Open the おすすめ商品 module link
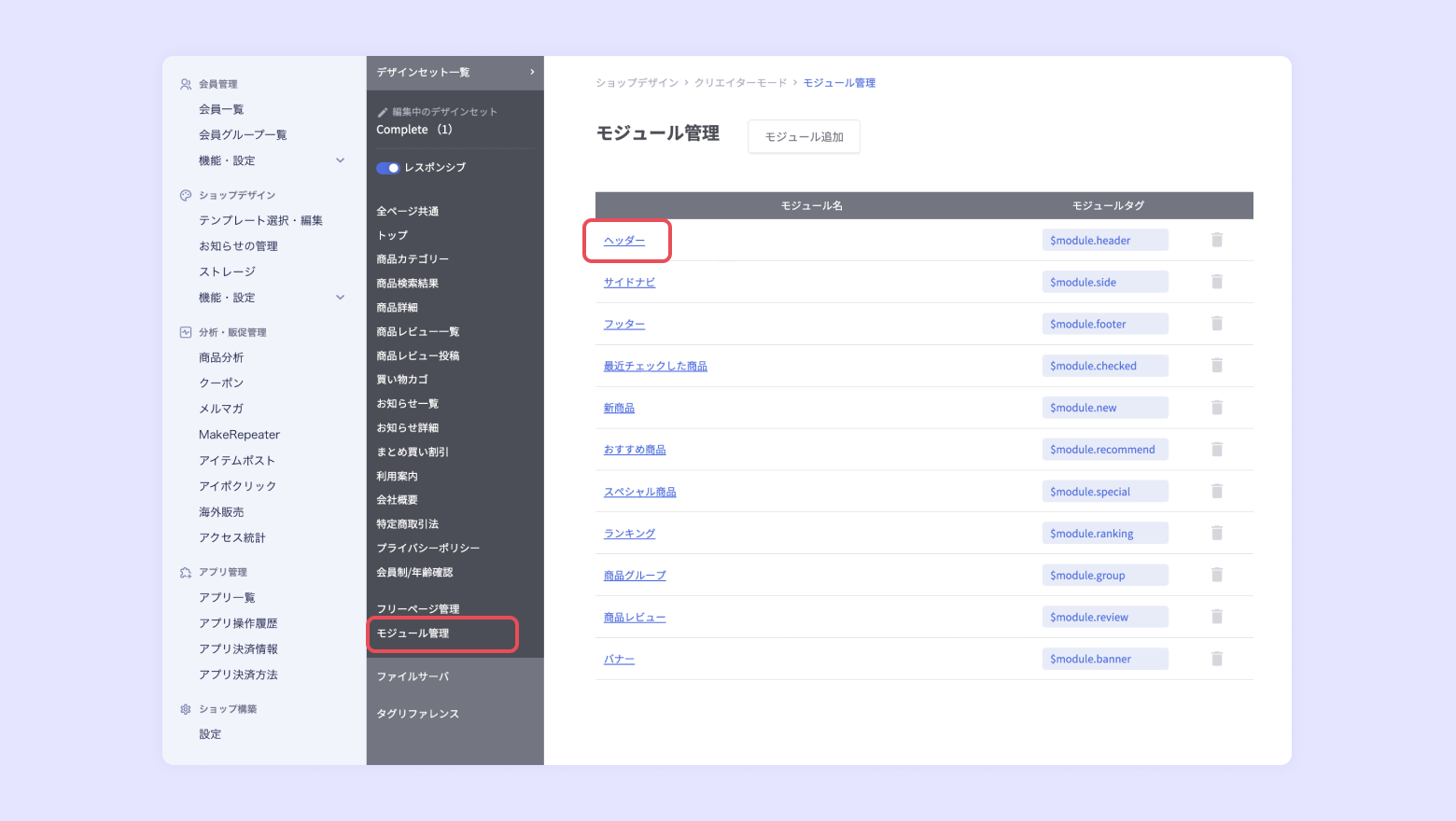 point(635,450)
